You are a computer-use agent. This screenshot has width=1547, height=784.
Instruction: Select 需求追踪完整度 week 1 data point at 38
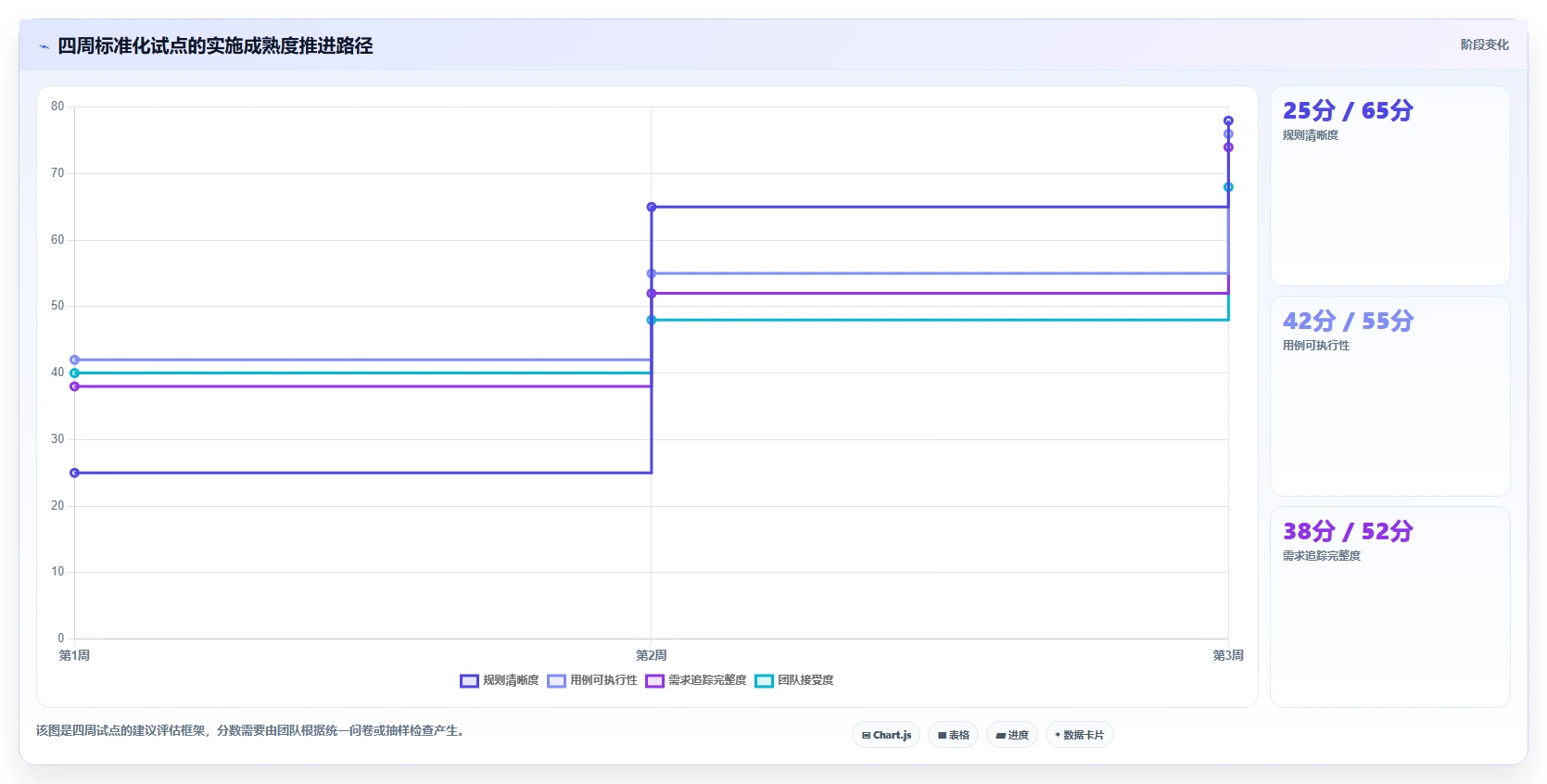pos(75,386)
